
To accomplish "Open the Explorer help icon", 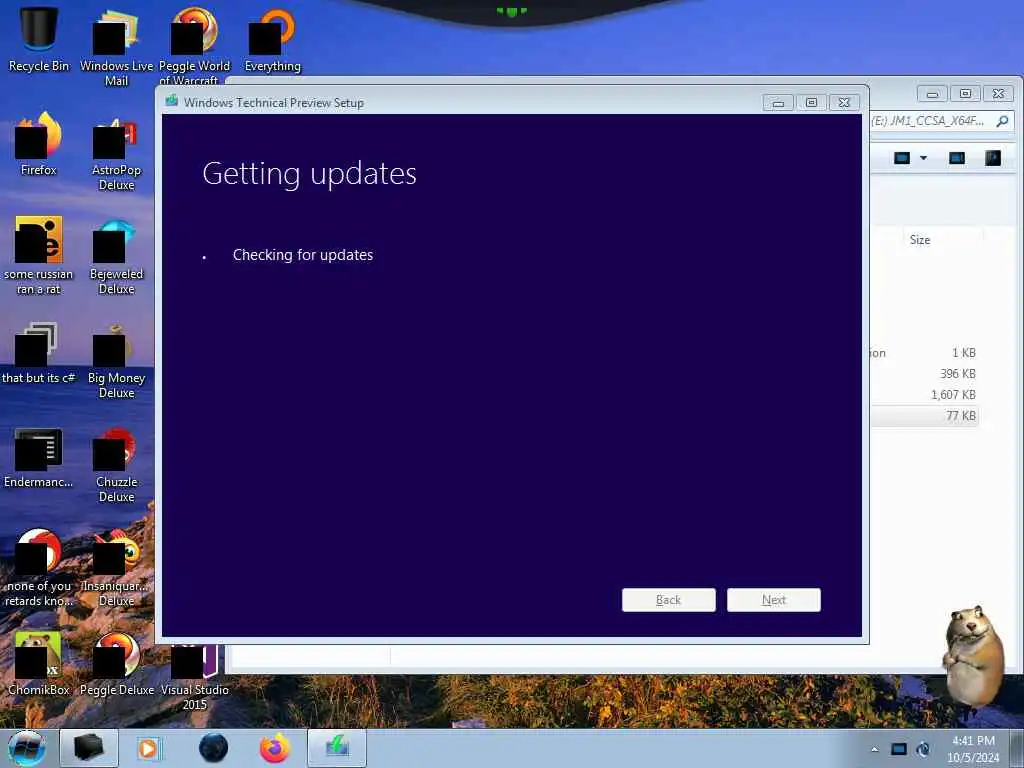I will [993, 158].
